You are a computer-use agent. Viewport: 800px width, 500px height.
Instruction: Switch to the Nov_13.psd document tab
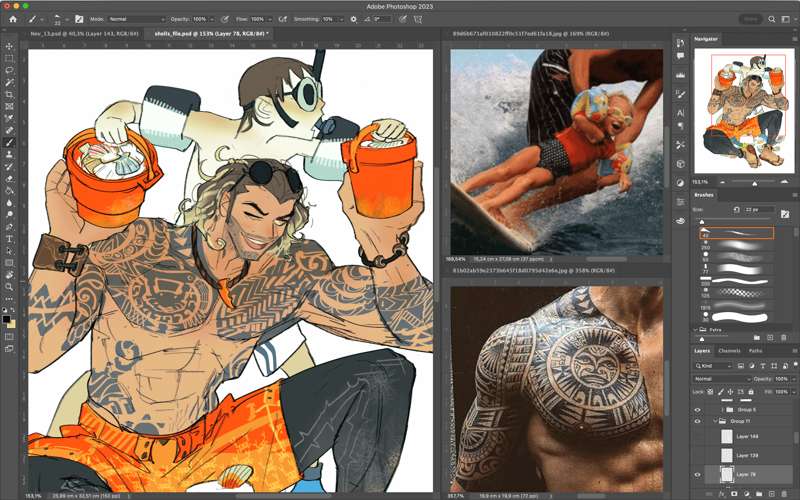point(84,34)
